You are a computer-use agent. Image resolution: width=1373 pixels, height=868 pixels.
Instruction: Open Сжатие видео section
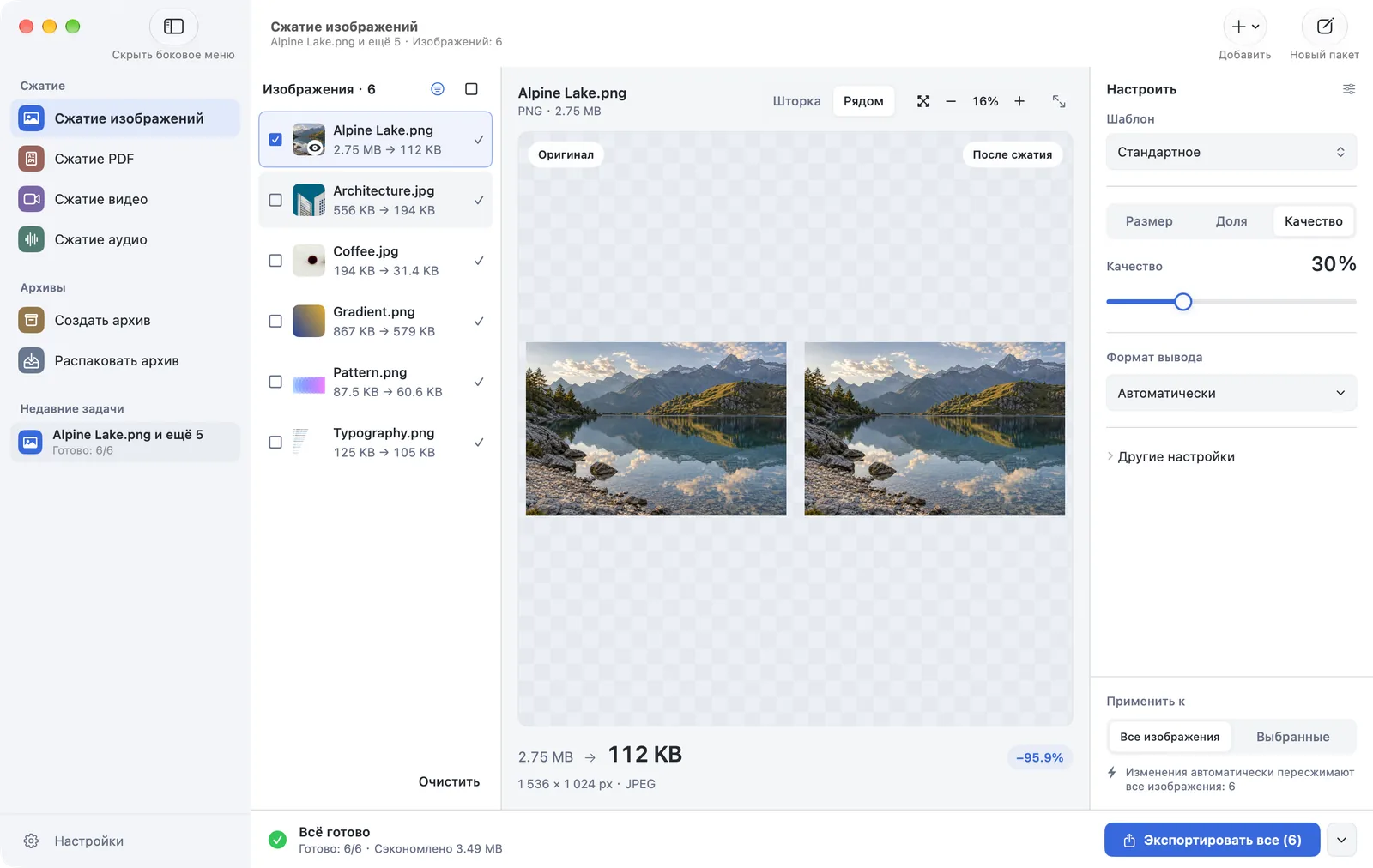pos(125,199)
